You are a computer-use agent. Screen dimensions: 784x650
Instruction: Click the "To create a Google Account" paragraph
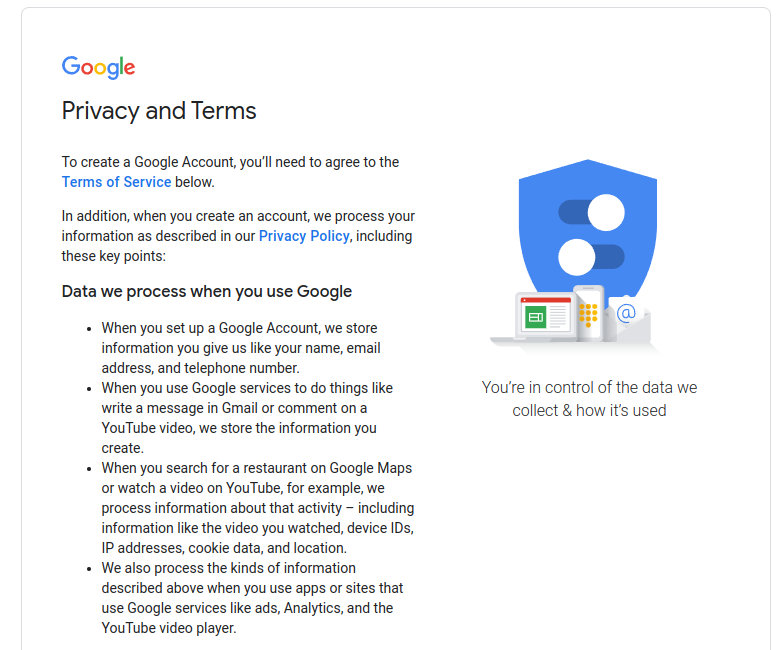point(230,172)
